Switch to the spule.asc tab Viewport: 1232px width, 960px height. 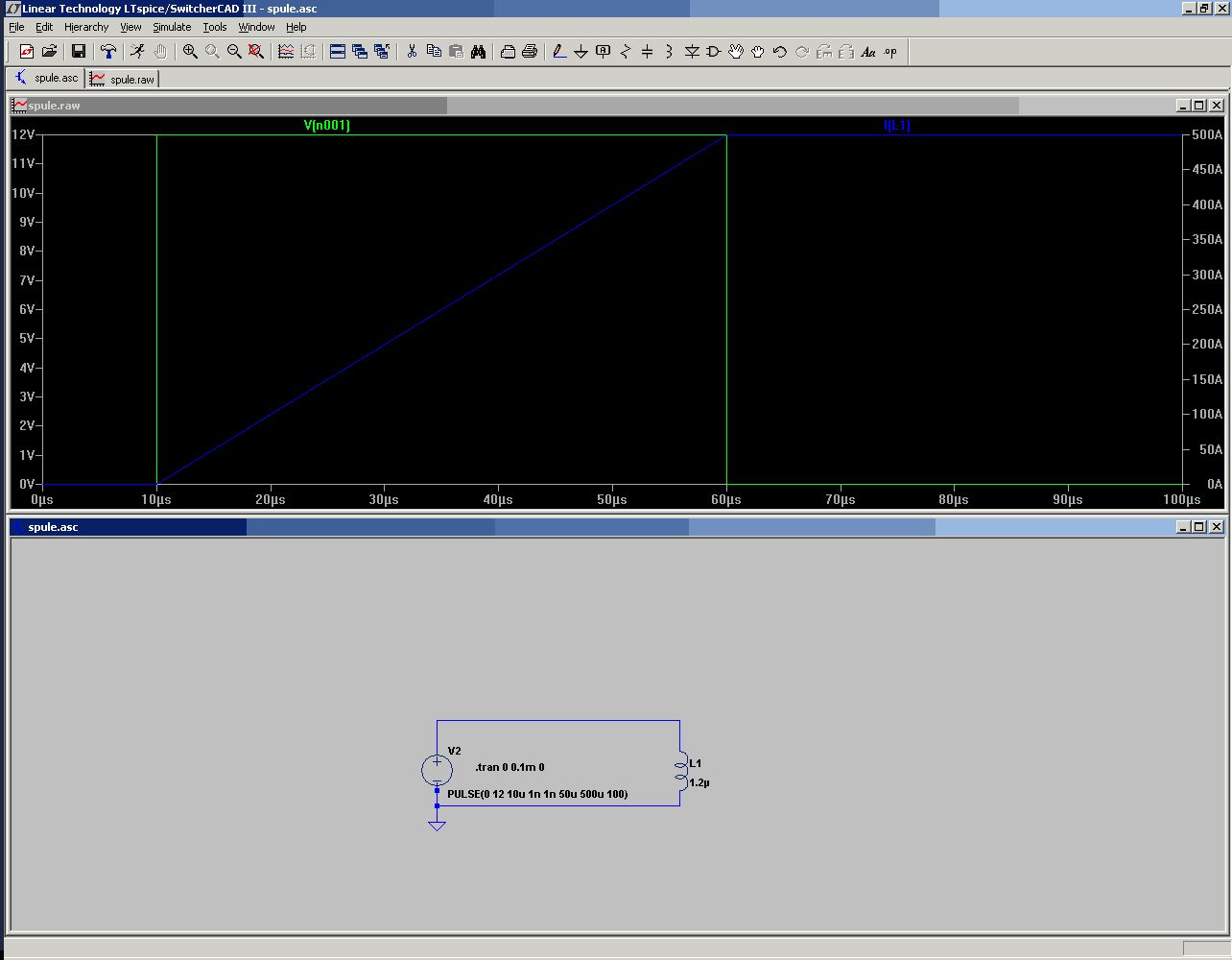click(47, 79)
